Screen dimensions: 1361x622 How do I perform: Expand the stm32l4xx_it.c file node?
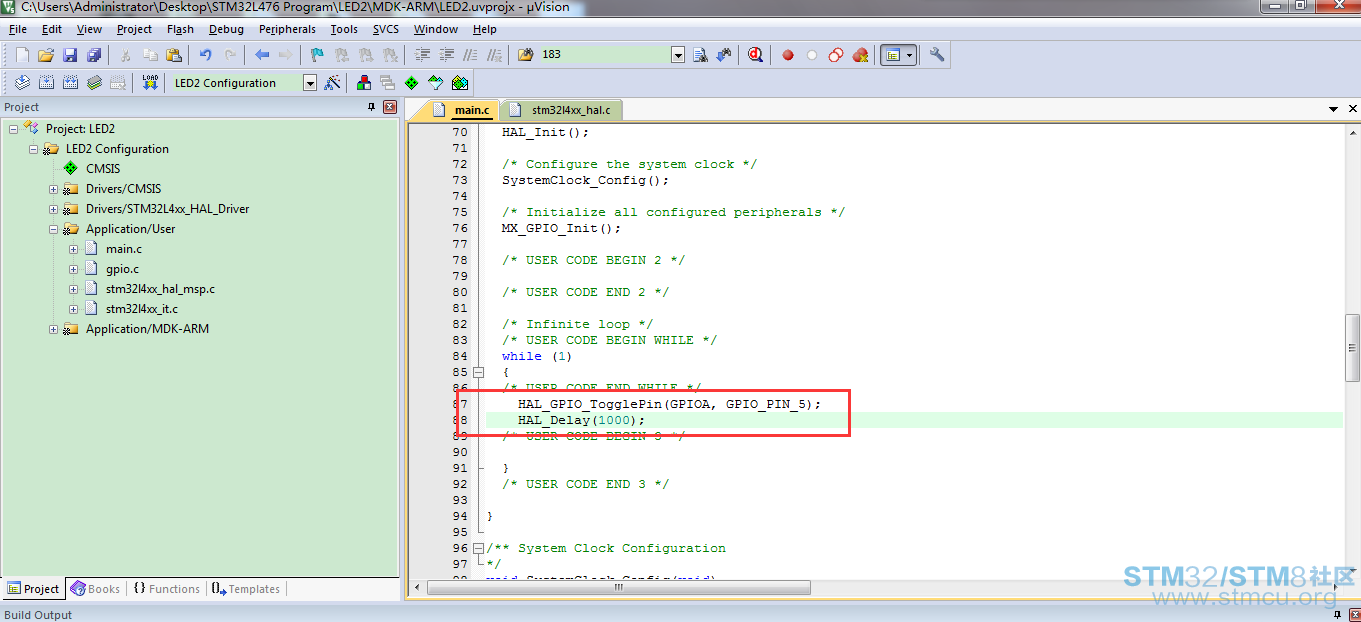tap(73, 309)
